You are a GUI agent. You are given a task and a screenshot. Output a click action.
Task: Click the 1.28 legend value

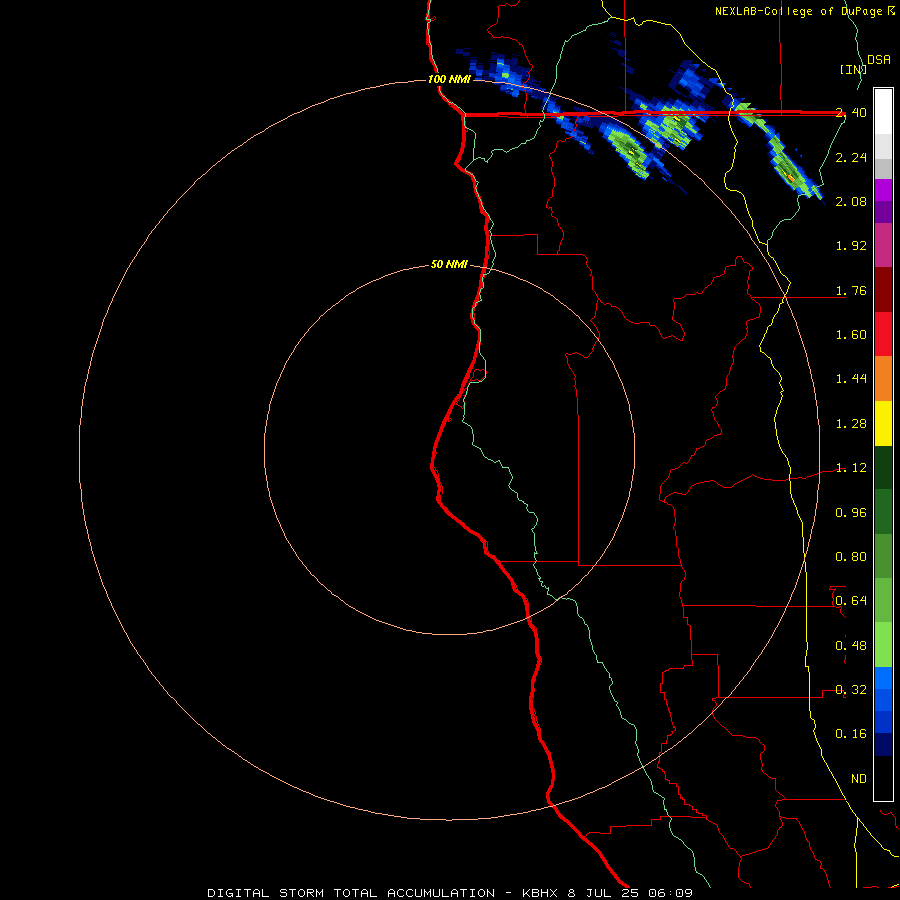(x=851, y=424)
